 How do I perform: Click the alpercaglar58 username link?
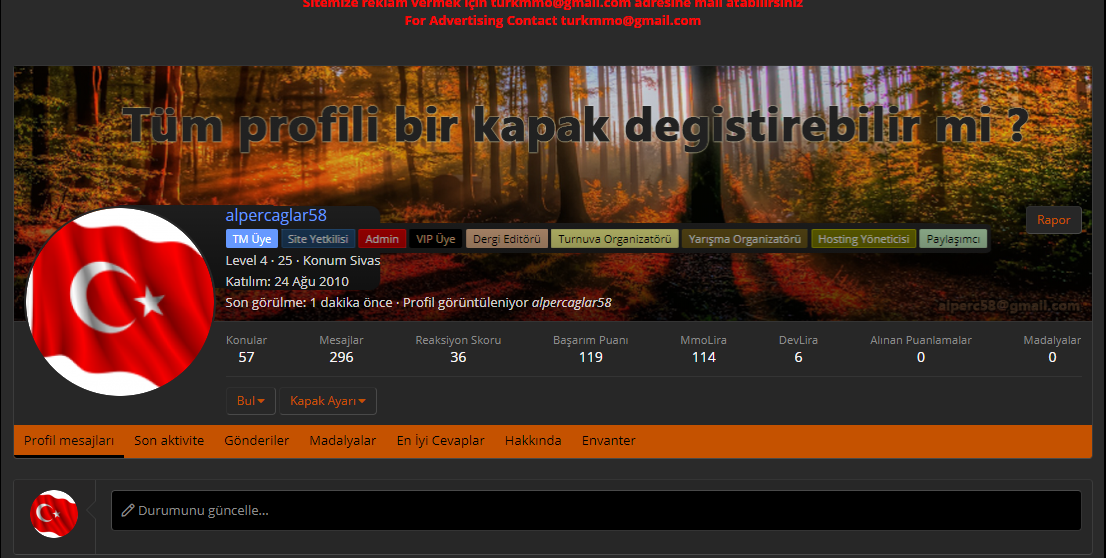click(276, 215)
